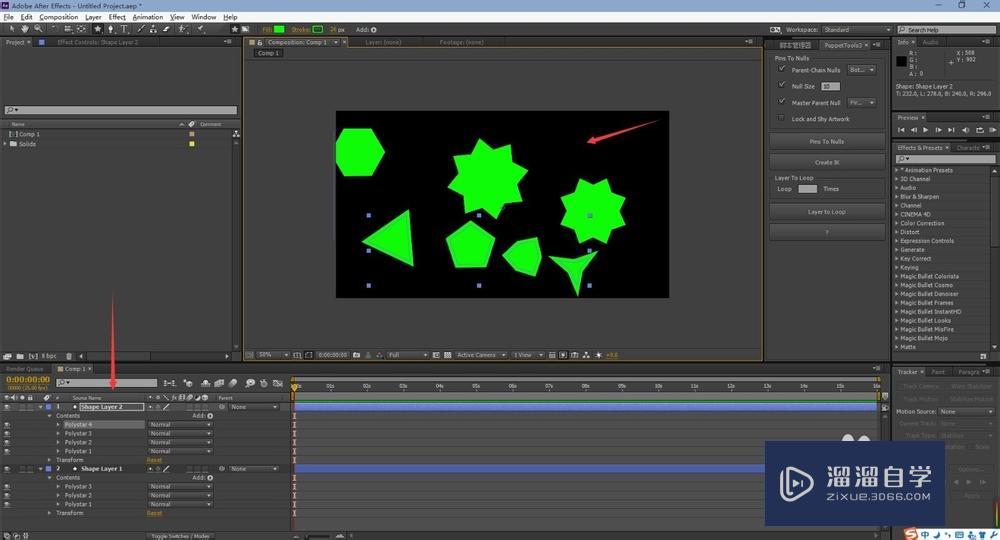Viewport: 1000px width, 540px height.
Task: Select the Pan Behind anchor point tool
Action: coord(81,29)
